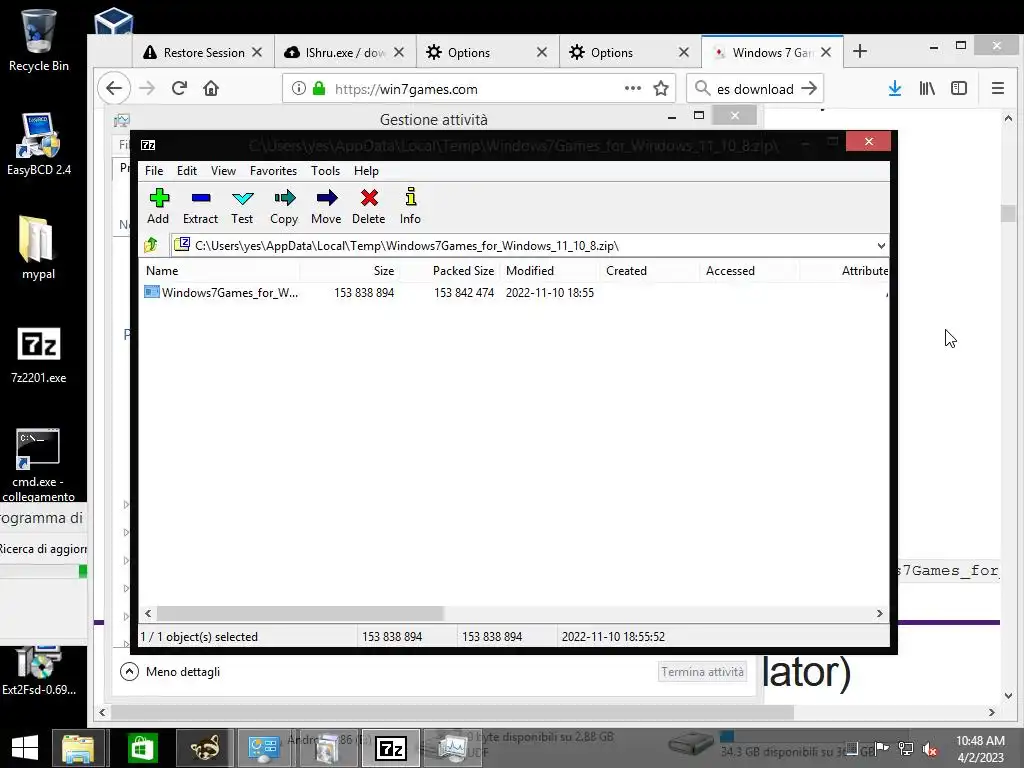Choose the Move toolbar icon
This screenshot has width=1024, height=768.
(326, 206)
